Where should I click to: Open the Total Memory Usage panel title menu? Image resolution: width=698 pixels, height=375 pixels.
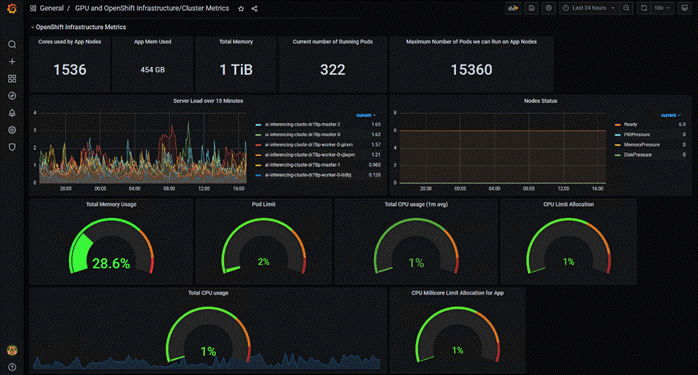(x=111, y=204)
